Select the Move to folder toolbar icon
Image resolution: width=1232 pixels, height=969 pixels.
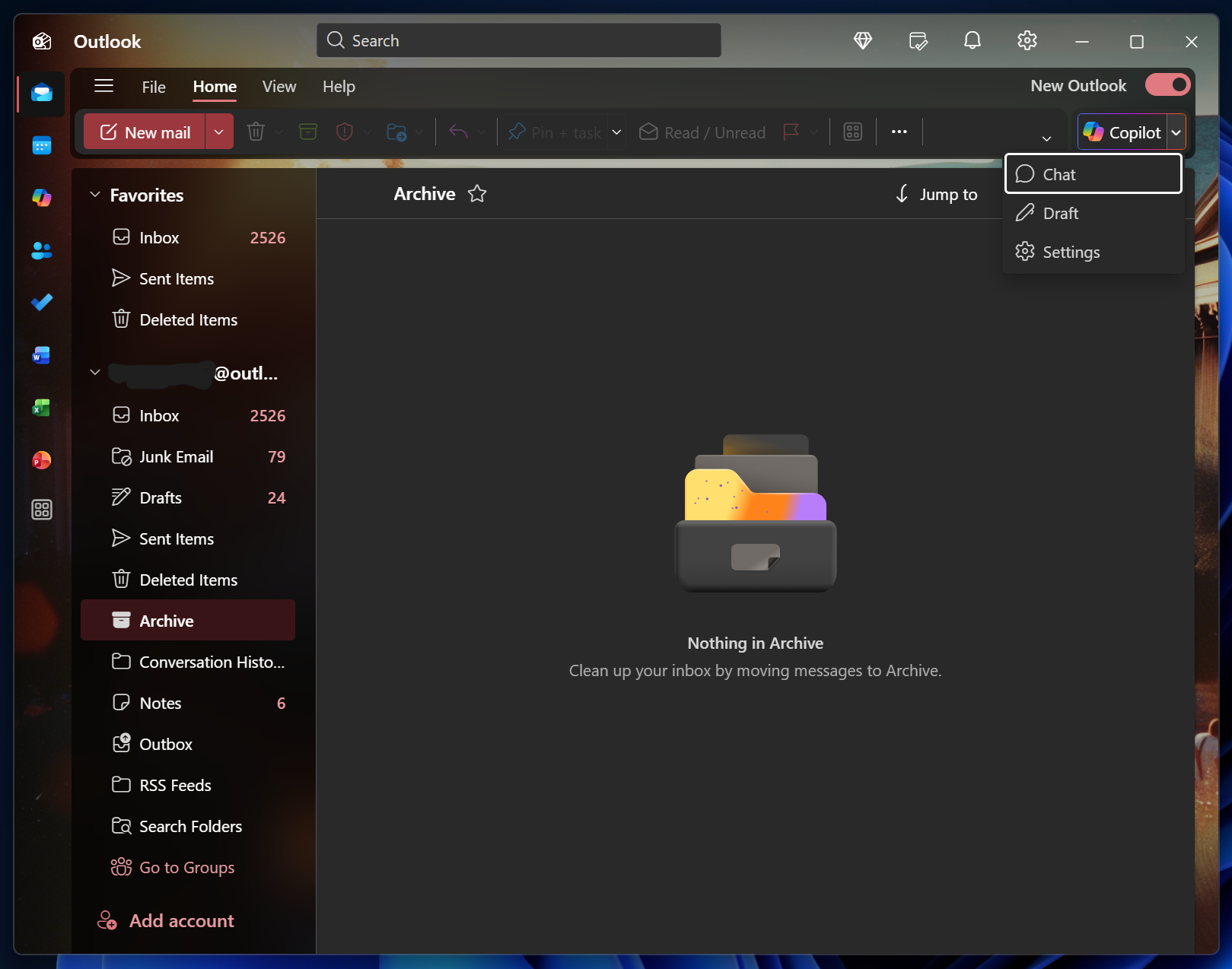coord(396,132)
